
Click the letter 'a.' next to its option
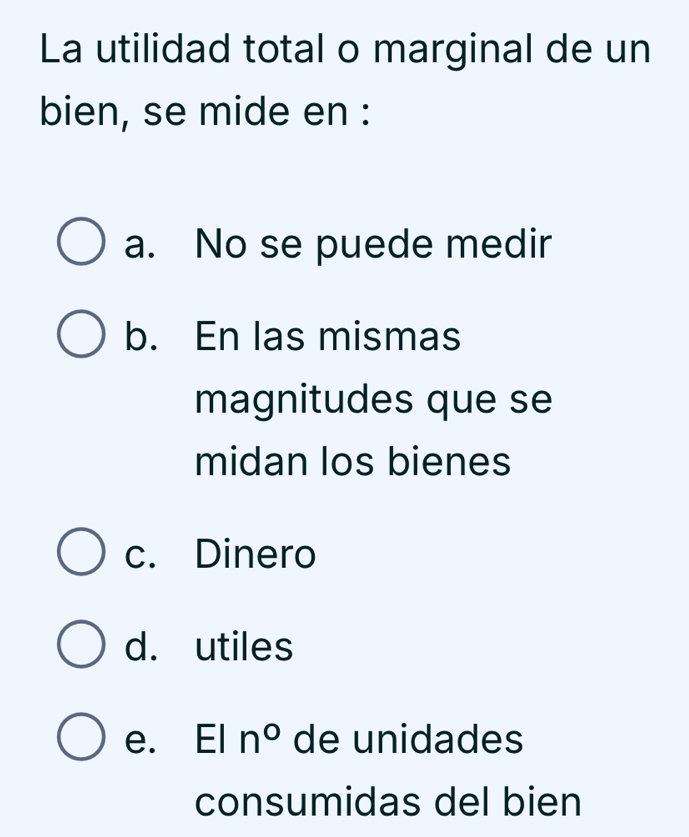click(x=139, y=243)
